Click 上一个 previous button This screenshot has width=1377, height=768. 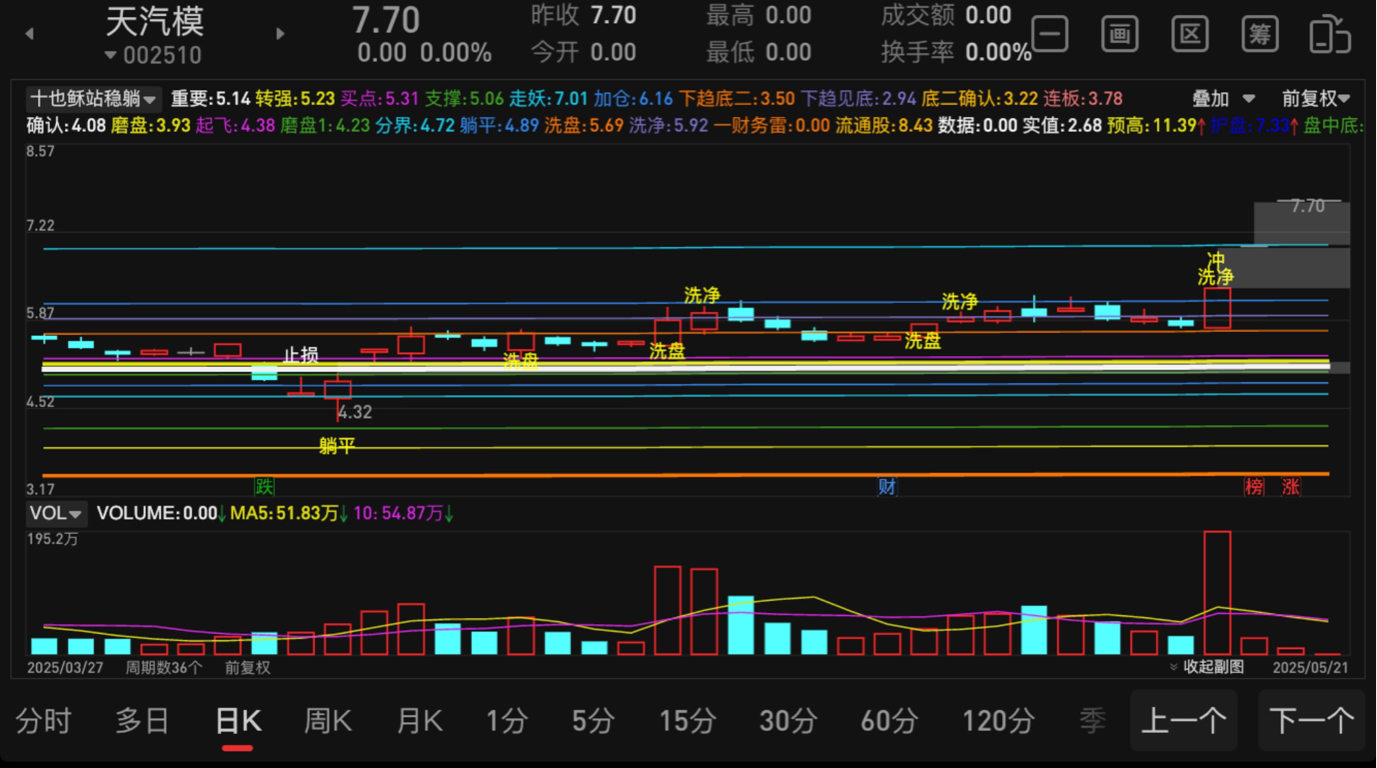tap(1184, 720)
